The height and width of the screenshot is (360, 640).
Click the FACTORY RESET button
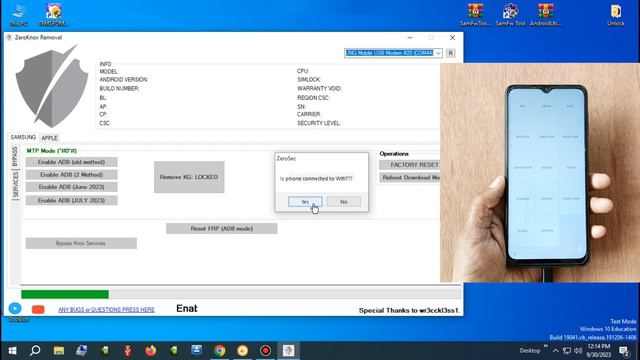pyautogui.click(x=410, y=165)
